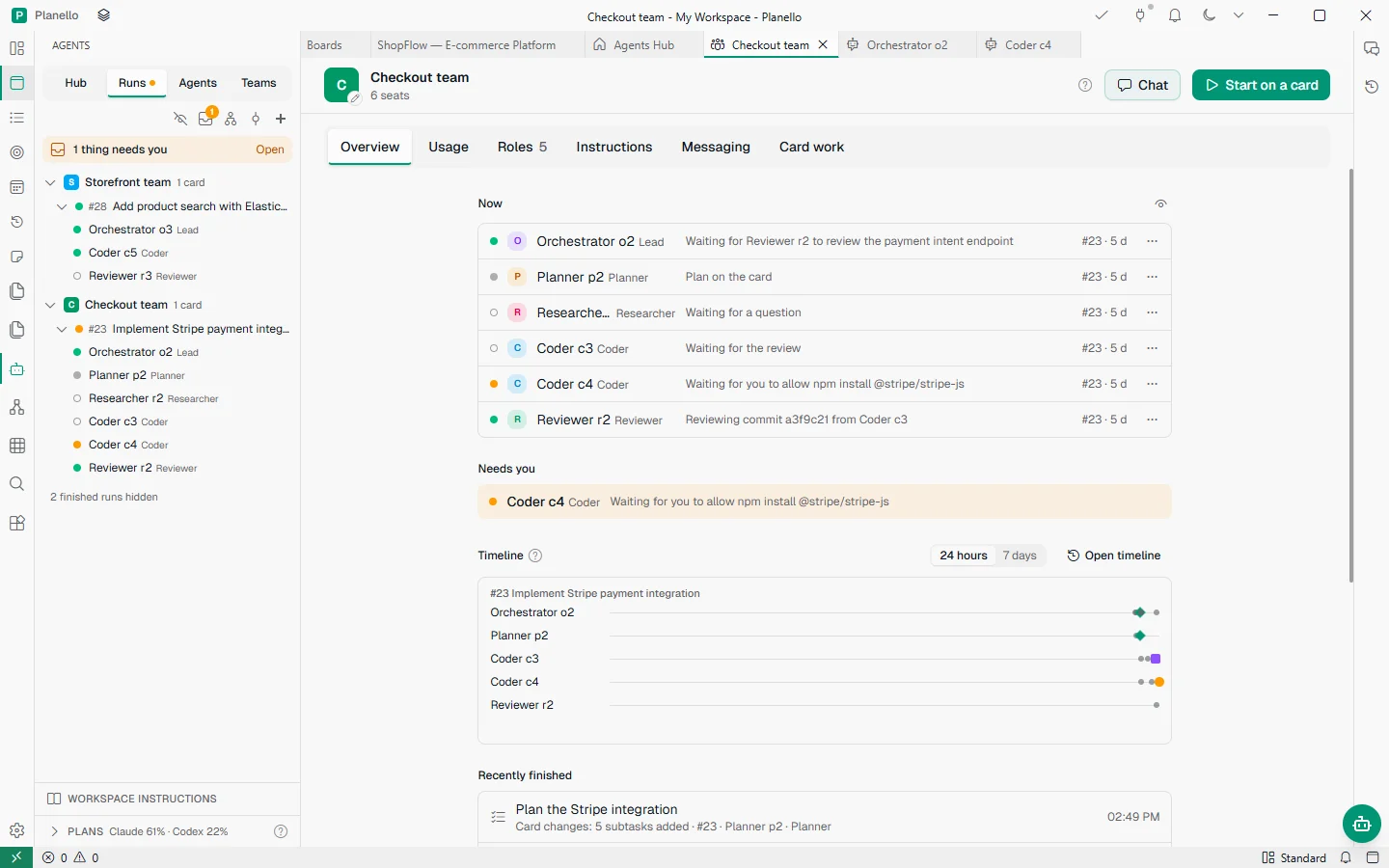The height and width of the screenshot is (868, 1389).
Task: Switch to the Usage tab
Action: pyautogui.click(x=449, y=147)
